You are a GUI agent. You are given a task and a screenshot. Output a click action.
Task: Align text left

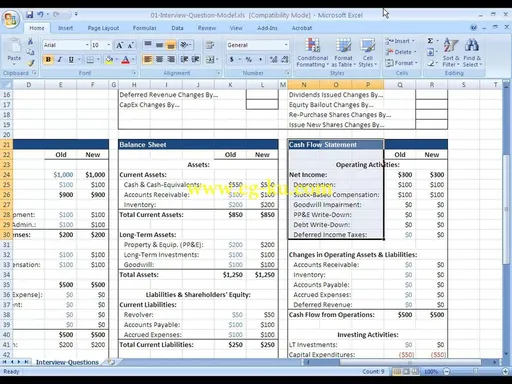click(x=147, y=60)
